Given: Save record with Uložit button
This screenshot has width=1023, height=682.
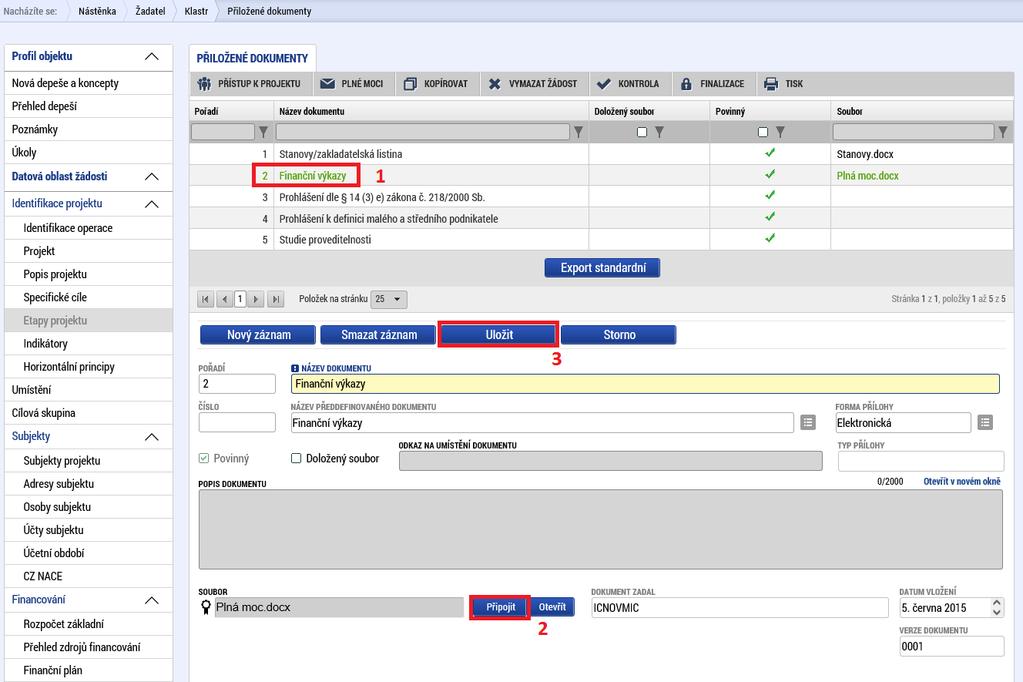Looking at the screenshot, I should tap(499, 335).
